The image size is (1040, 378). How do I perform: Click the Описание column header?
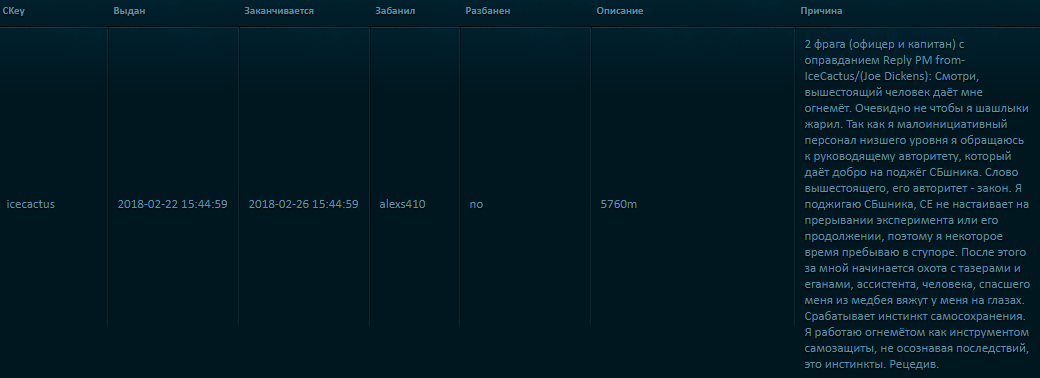point(619,11)
